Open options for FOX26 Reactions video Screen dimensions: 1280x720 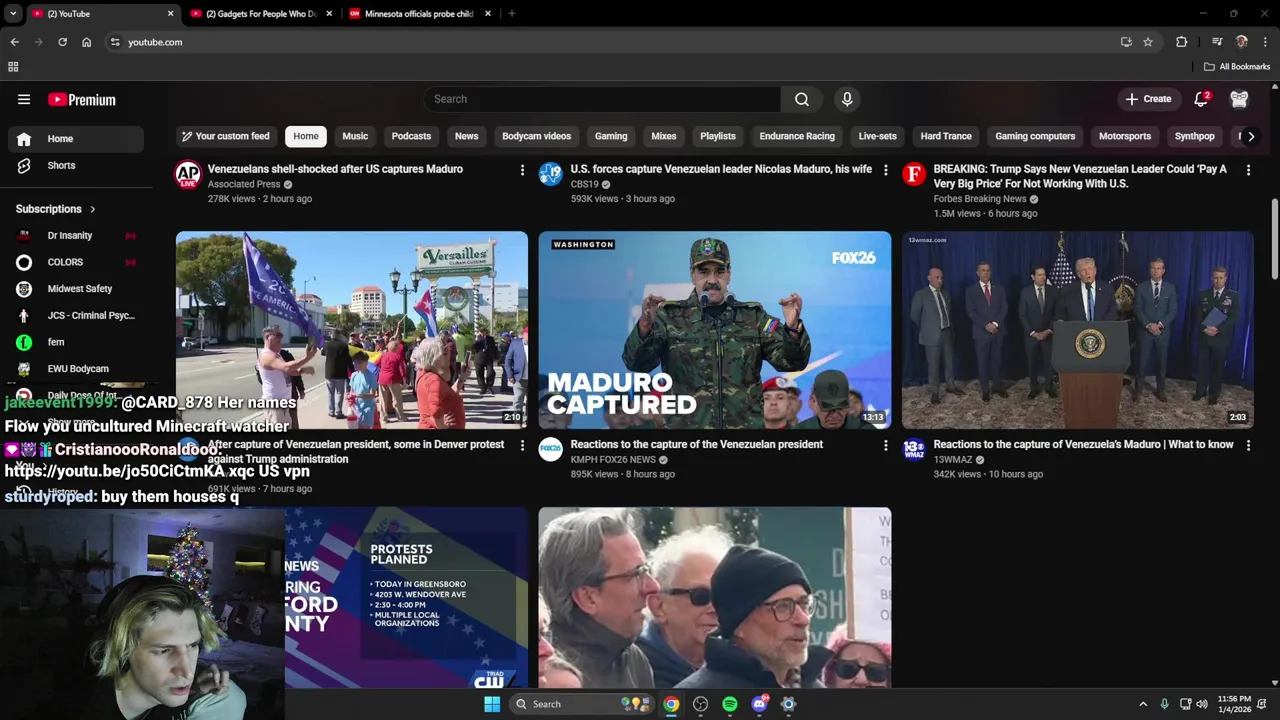point(885,445)
